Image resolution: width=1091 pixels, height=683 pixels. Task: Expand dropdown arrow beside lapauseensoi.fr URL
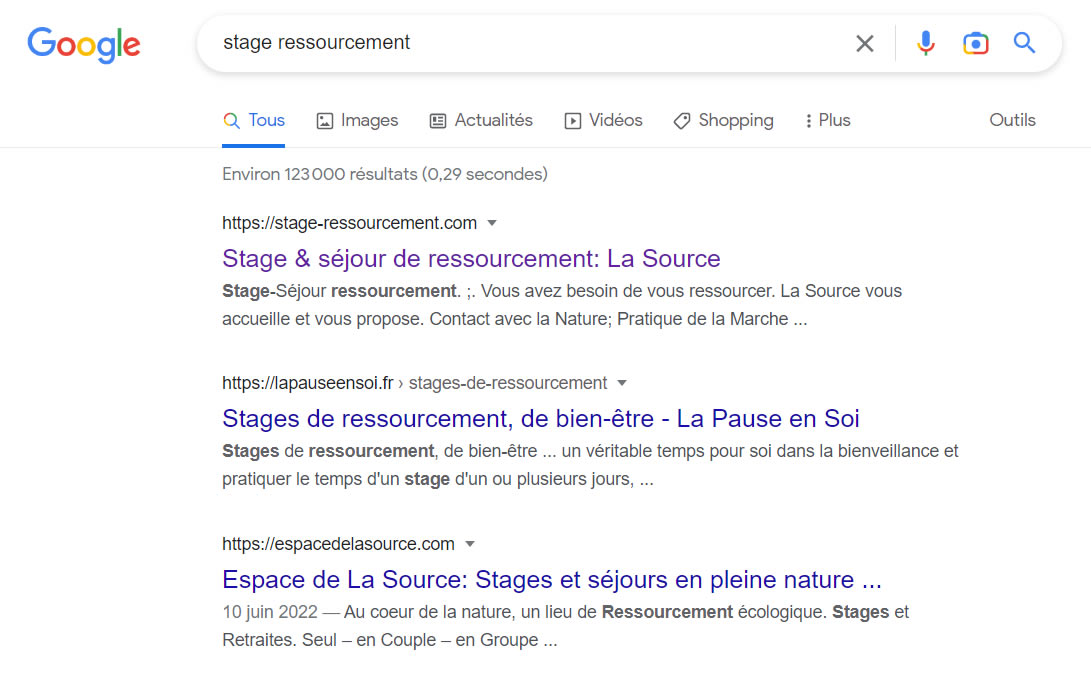coord(621,383)
